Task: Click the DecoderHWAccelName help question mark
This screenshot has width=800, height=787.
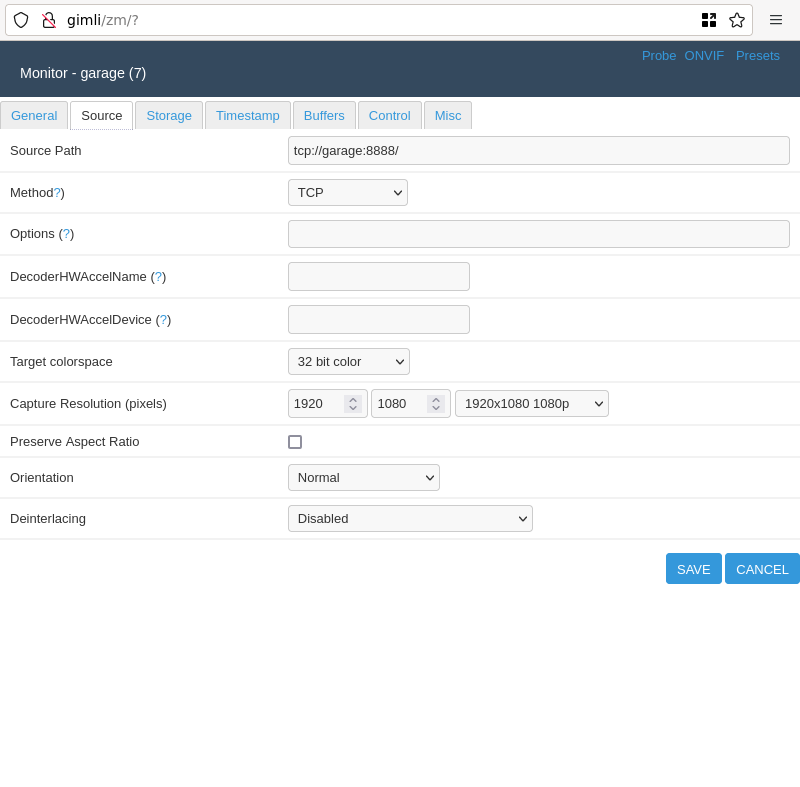Action: click(x=158, y=277)
